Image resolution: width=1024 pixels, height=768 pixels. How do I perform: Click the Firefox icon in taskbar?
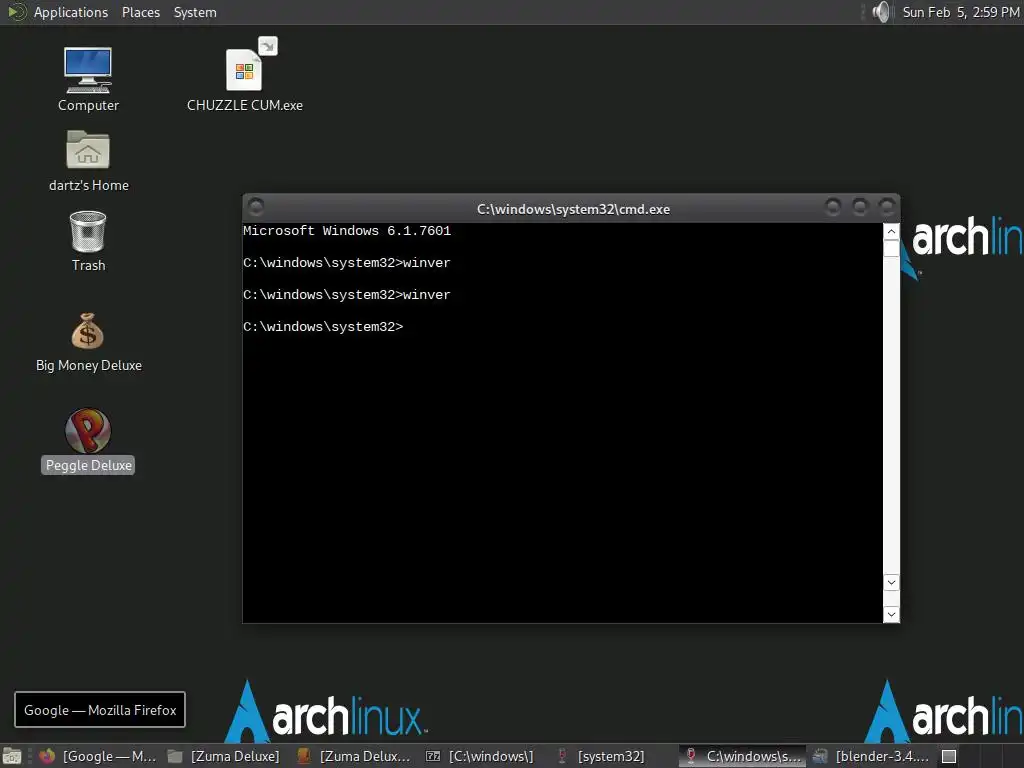[47, 756]
